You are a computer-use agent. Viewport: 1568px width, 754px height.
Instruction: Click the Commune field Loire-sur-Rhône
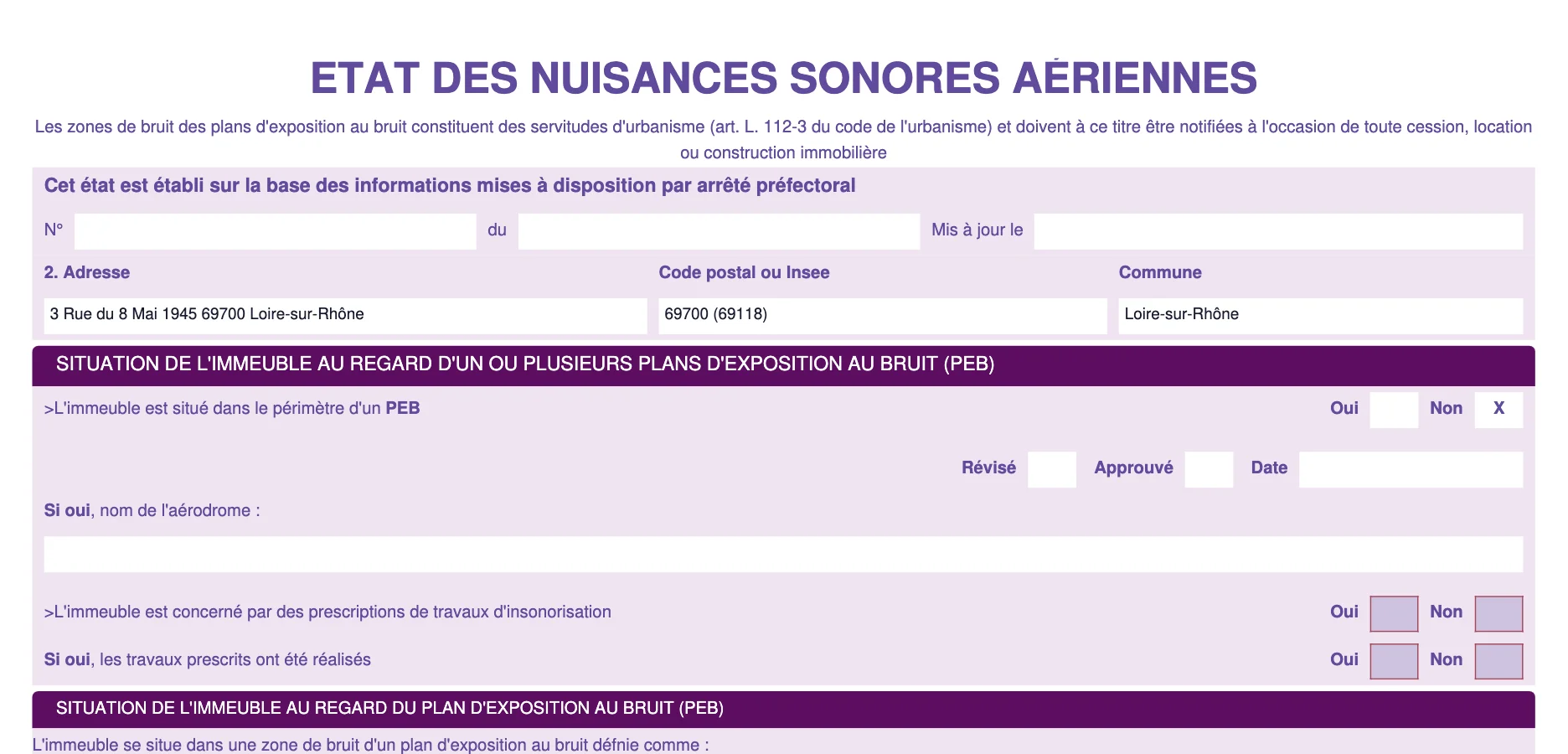coord(1320,316)
